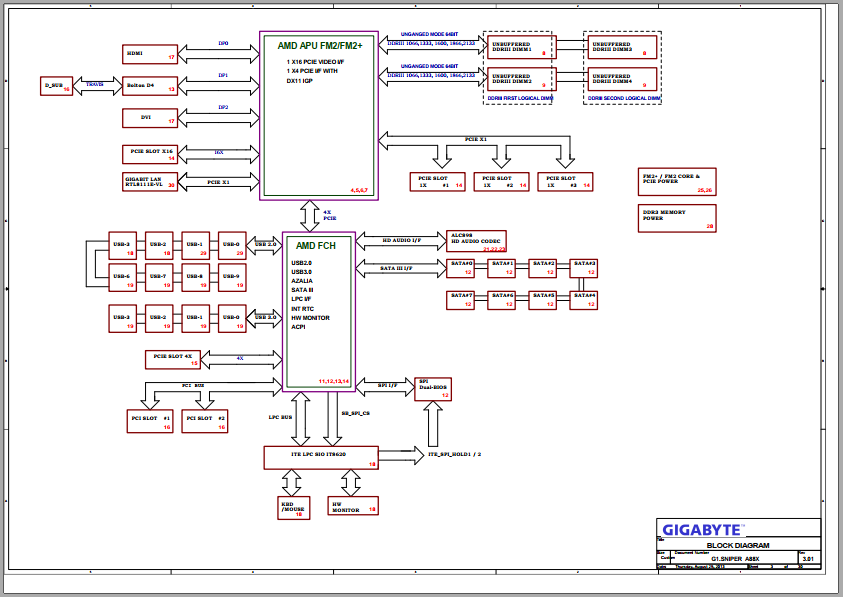Open the ALC898 HD Audio Codec block
Viewport: 843px width, 597px height.
pyautogui.click(x=477, y=240)
